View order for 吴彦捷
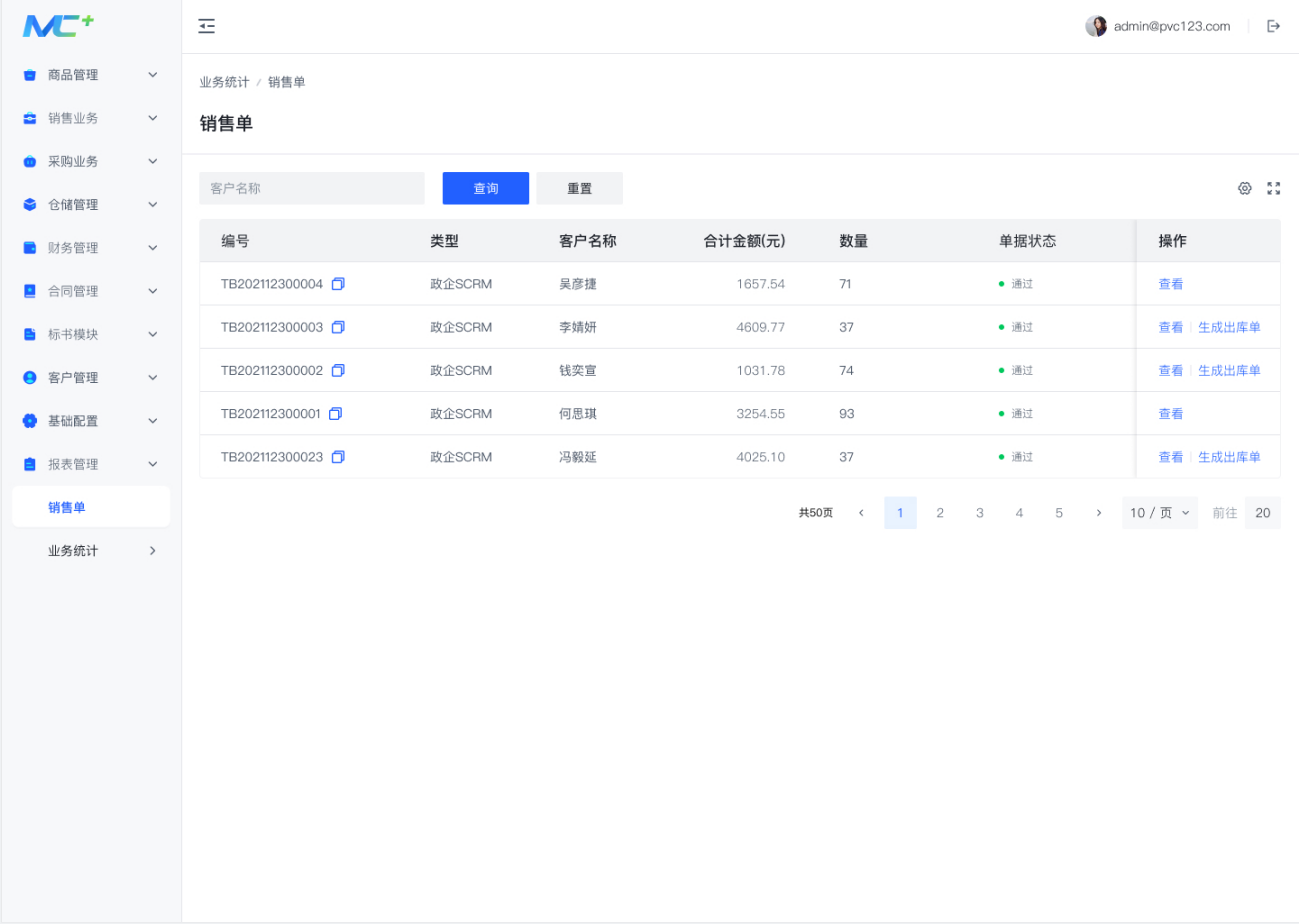The height and width of the screenshot is (924, 1299). [x=1171, y=284]
